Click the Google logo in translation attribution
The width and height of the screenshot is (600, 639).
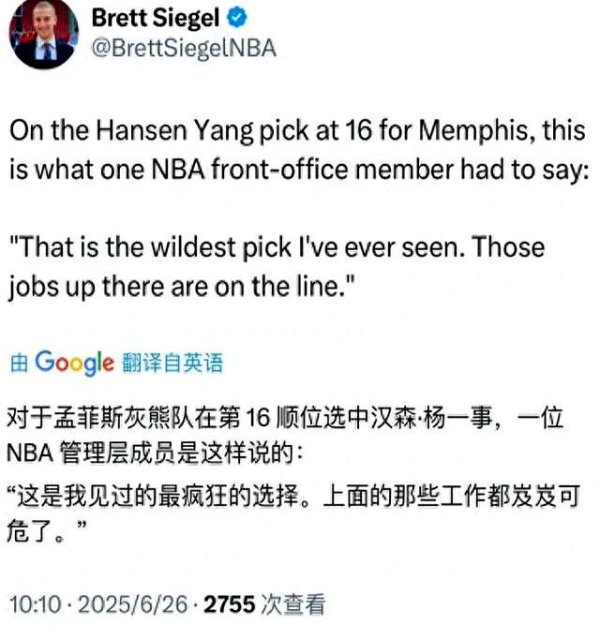[x=75, y=362]
